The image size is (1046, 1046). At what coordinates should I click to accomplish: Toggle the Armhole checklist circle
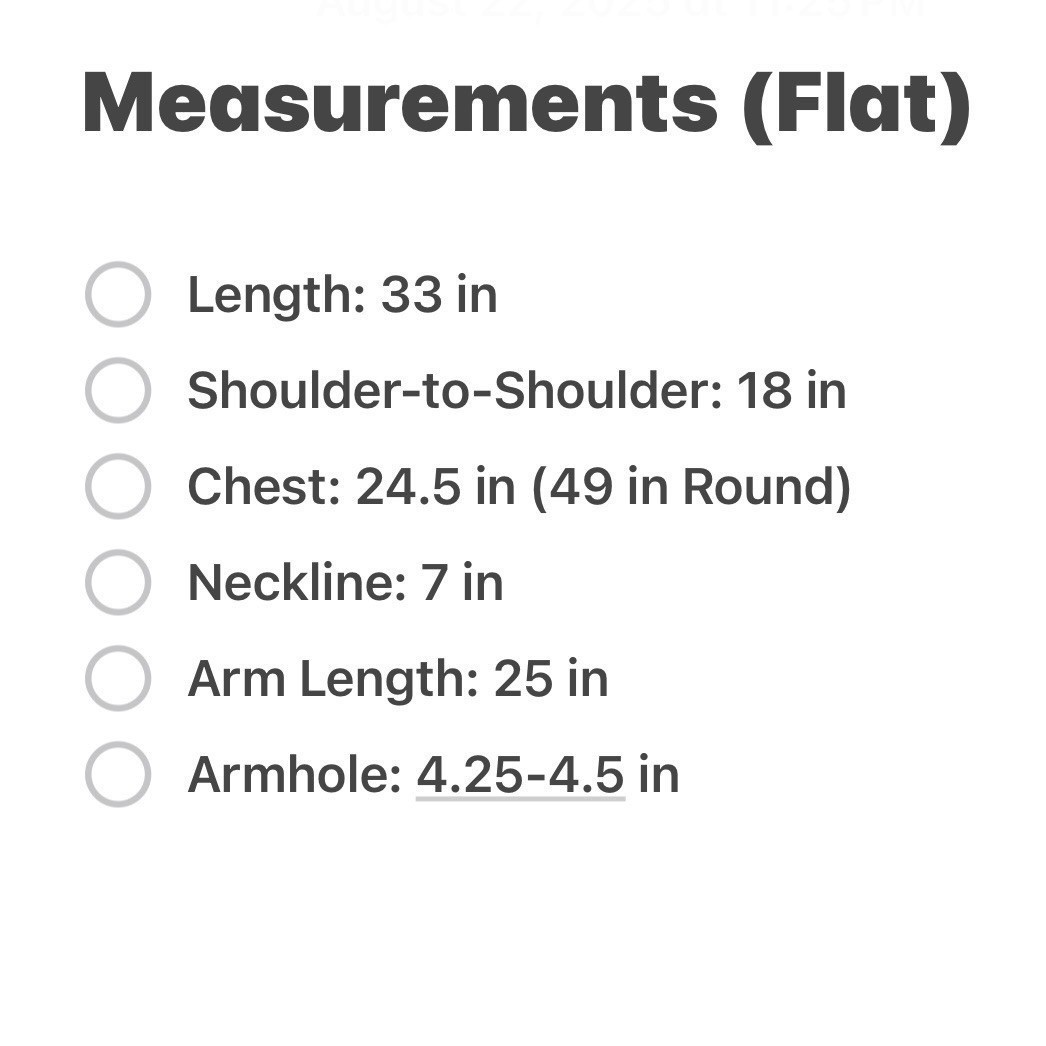tap(117, 775)
